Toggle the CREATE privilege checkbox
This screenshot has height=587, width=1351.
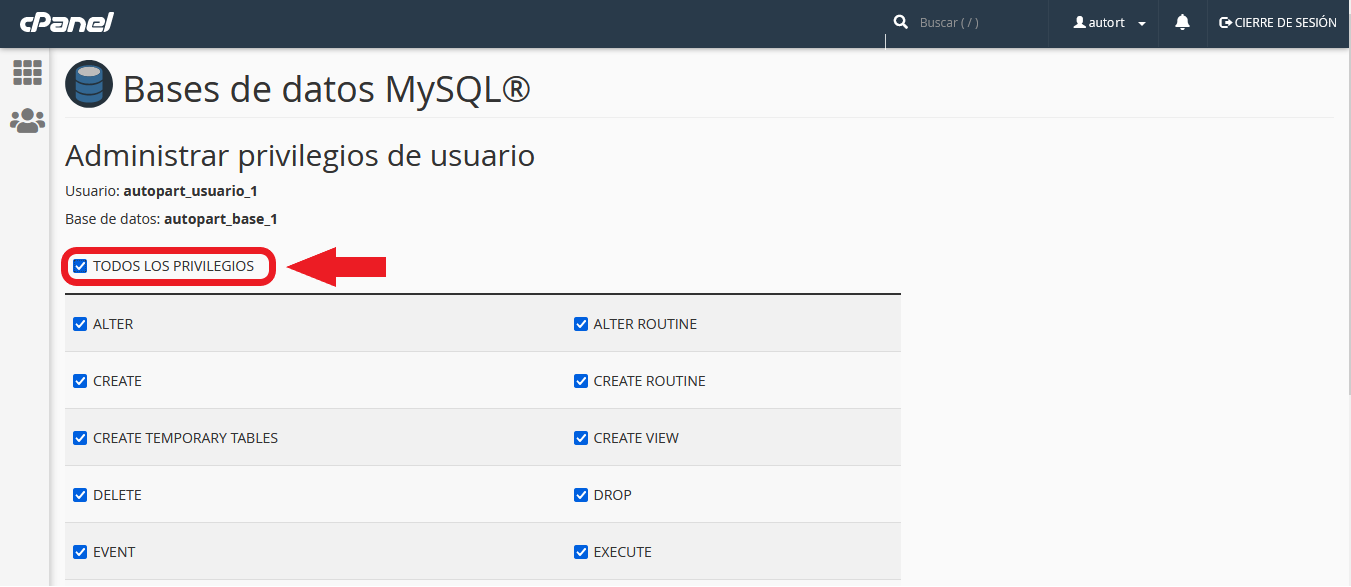(80, 381)
